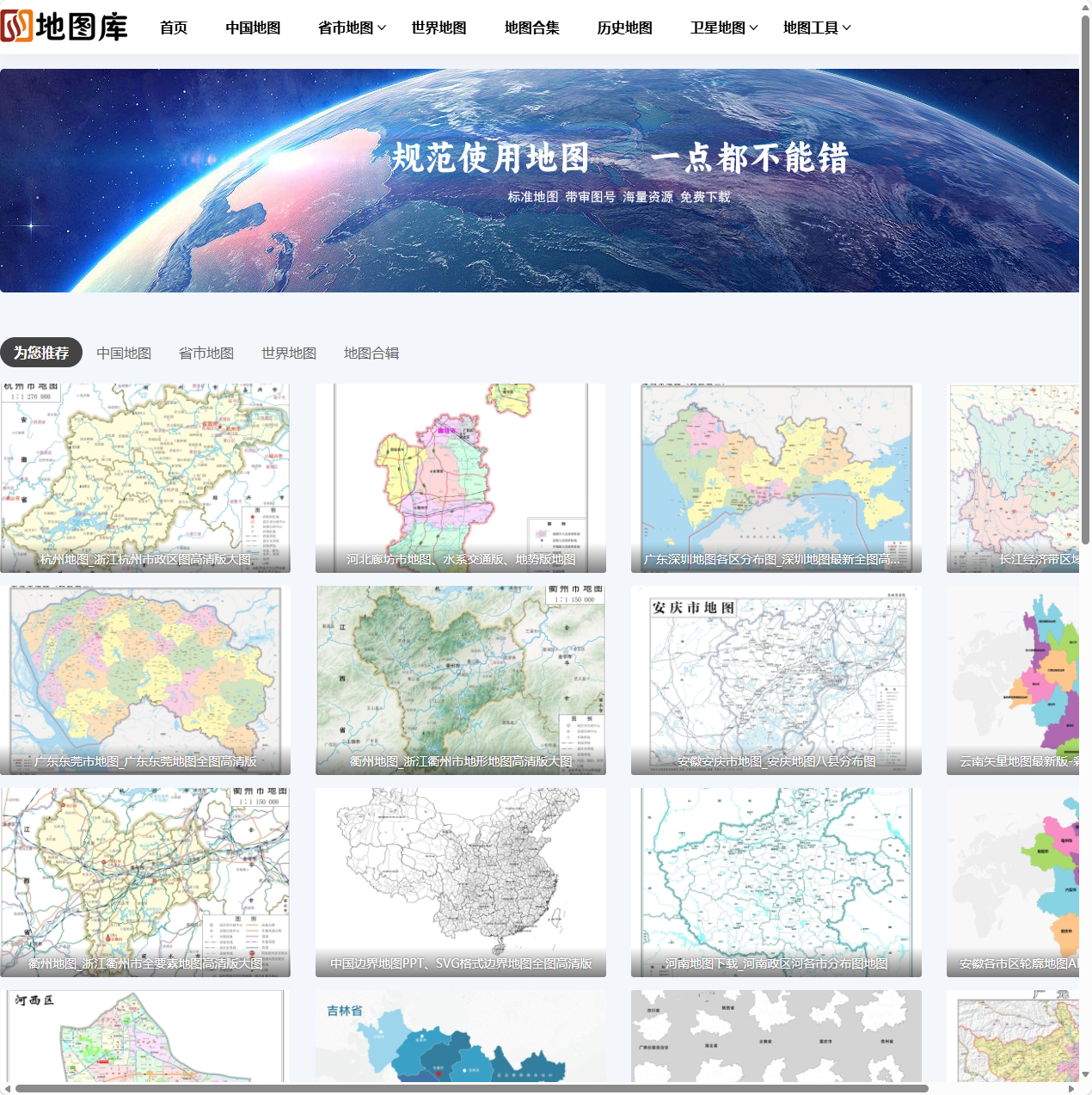Expand the 卫星地图 dropdown

coord(719,27)
